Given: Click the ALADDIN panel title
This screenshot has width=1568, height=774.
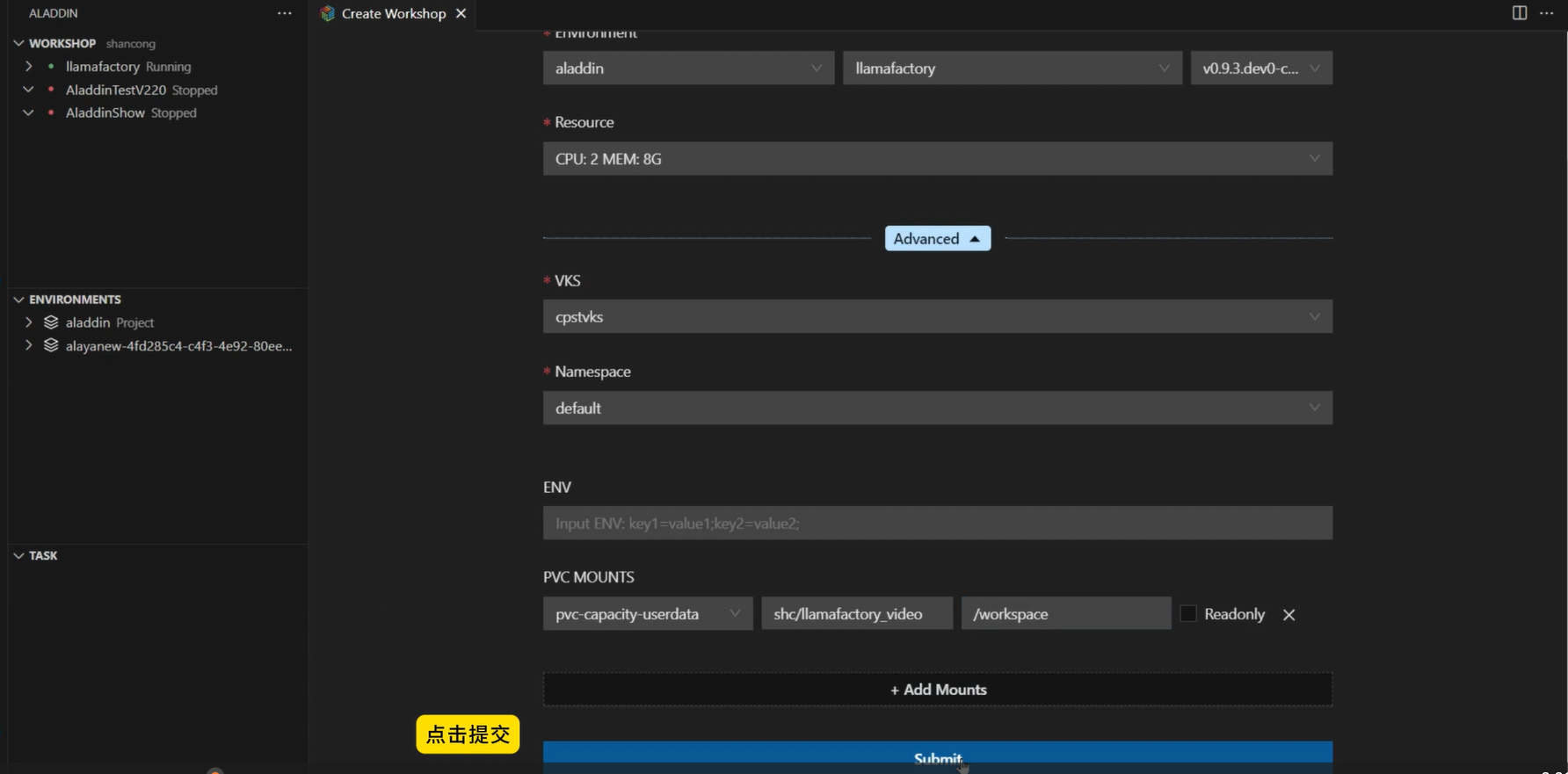Looking at the screenshot, I should click(x=54, y=13).
